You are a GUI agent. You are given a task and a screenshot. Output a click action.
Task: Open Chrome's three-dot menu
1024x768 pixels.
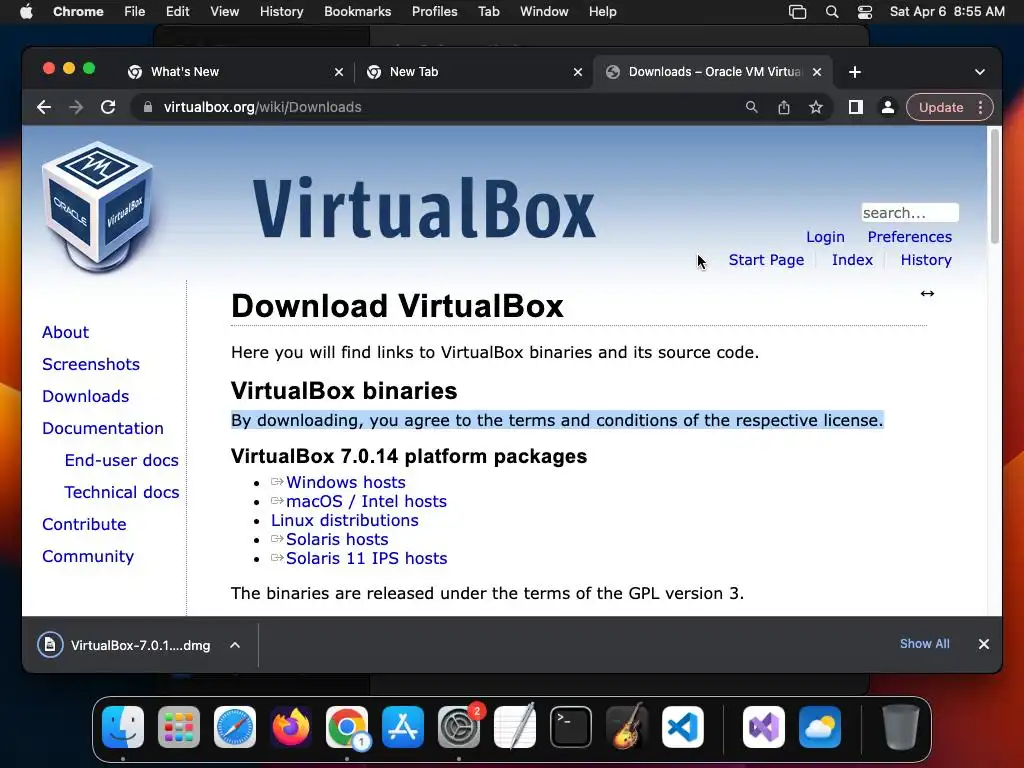(x=980, y=107)
